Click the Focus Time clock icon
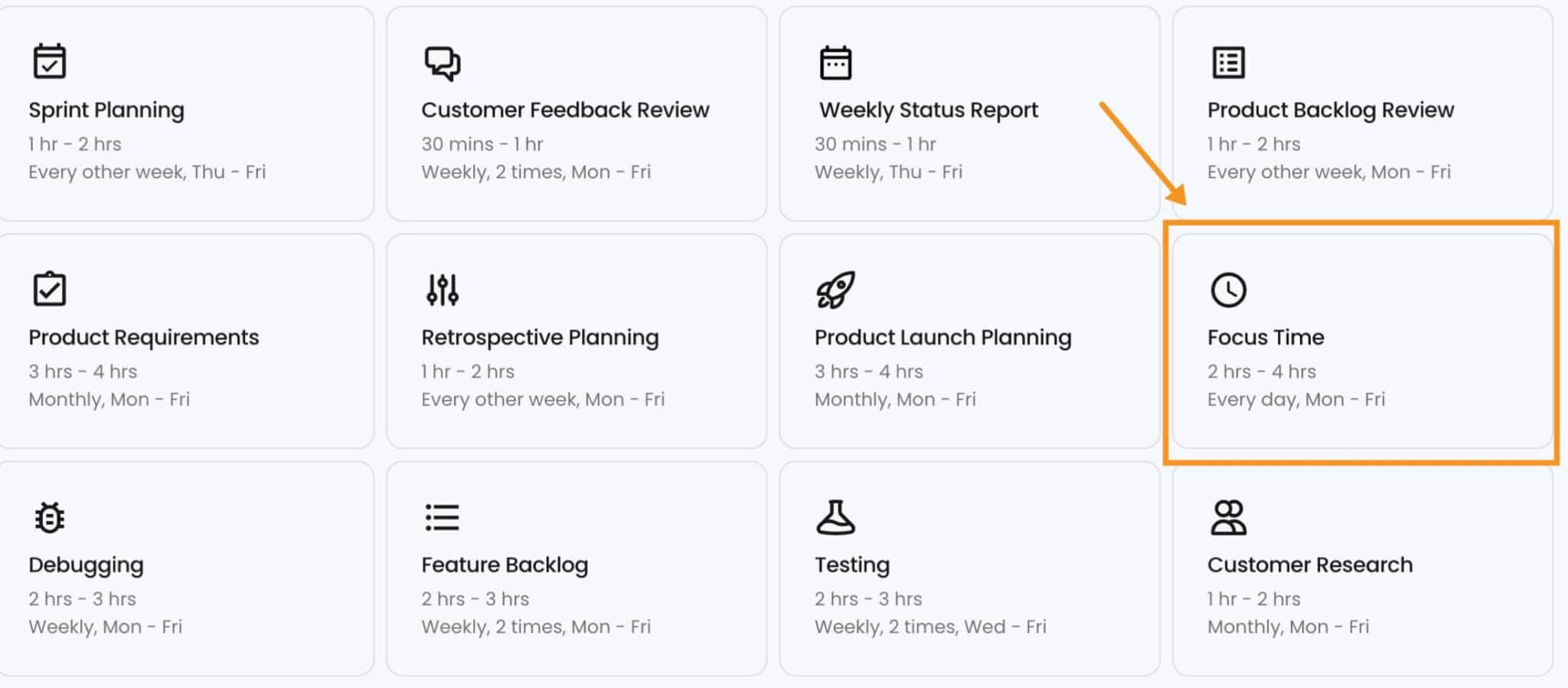1568x688 pixels. click(x=1228, y=290)
